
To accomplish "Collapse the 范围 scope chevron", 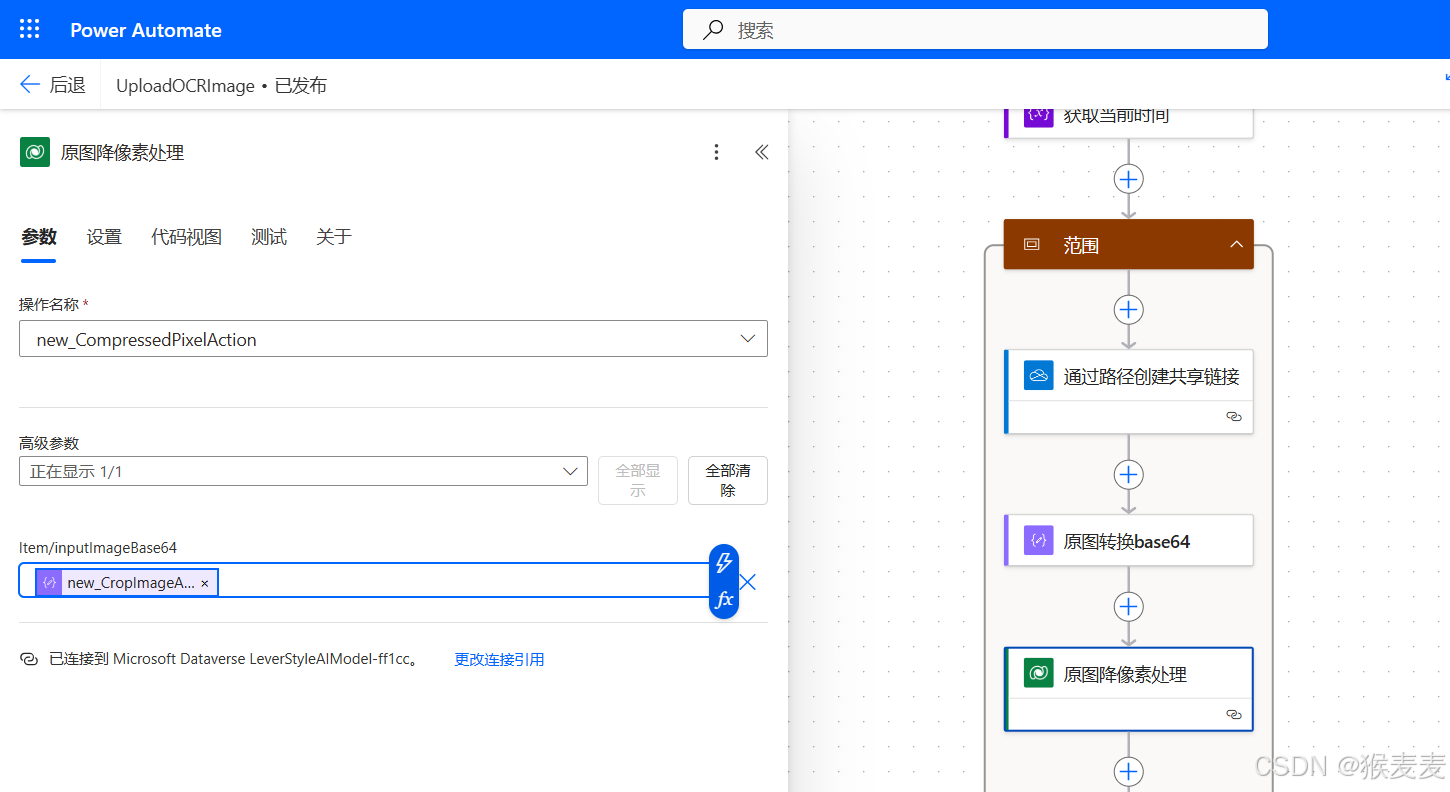I will [1236, 245].
